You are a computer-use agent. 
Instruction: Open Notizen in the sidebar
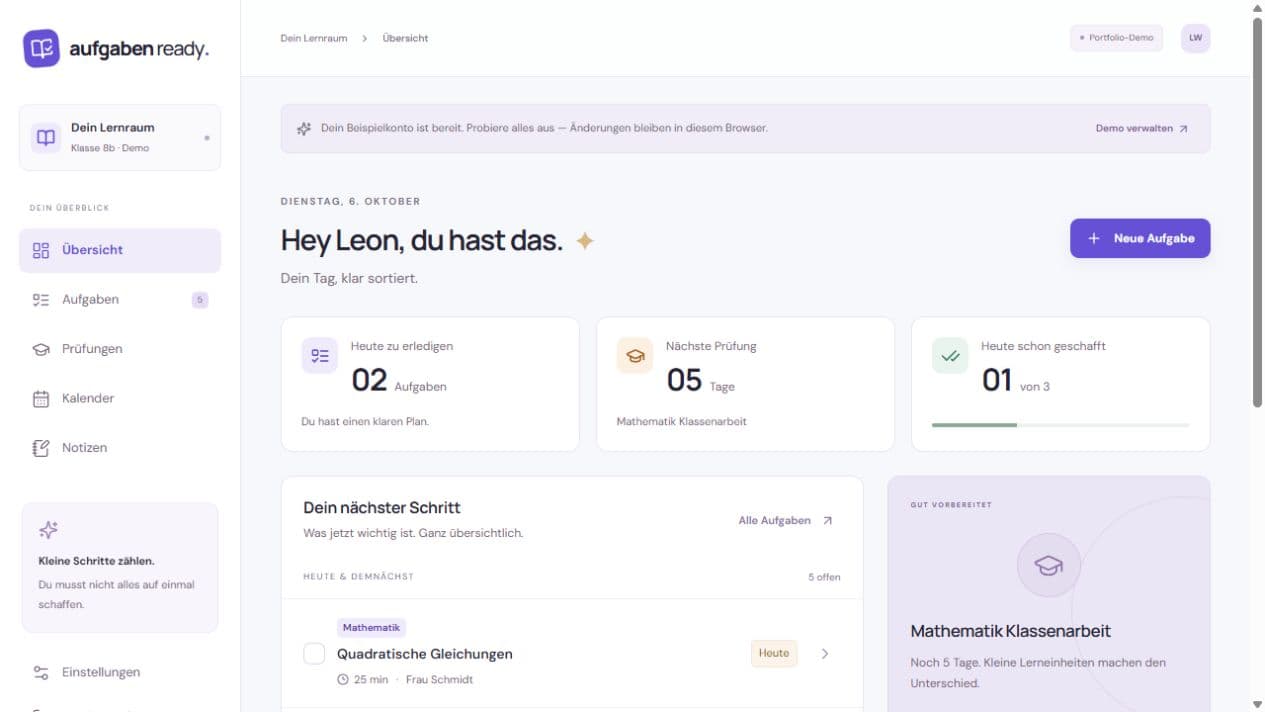[x=120, y=448]
